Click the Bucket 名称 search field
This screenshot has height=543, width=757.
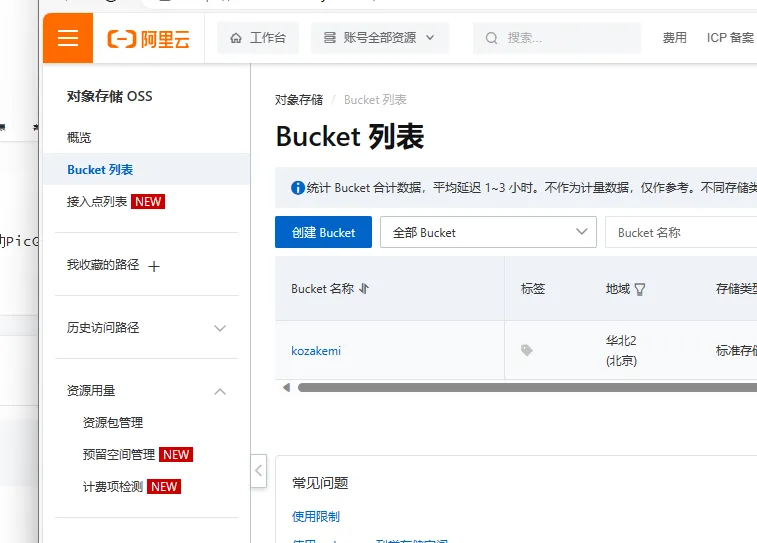click(x=680, y=232)
